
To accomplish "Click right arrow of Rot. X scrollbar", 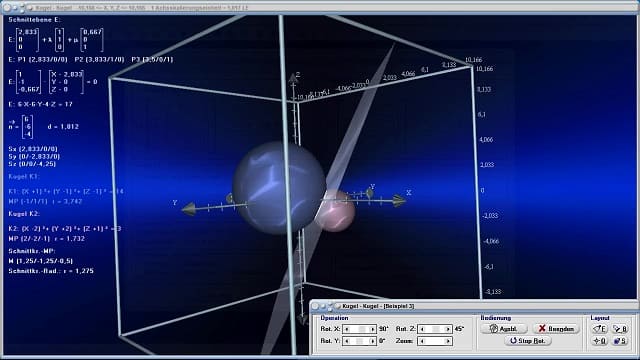I will [372, 329].
